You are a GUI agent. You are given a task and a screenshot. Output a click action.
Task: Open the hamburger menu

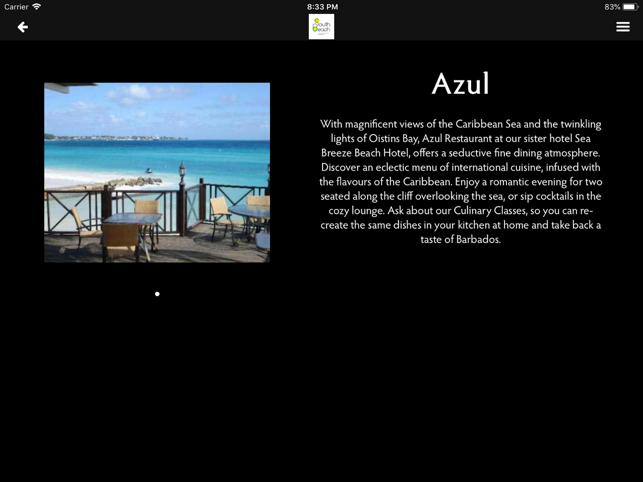[622, 27]
